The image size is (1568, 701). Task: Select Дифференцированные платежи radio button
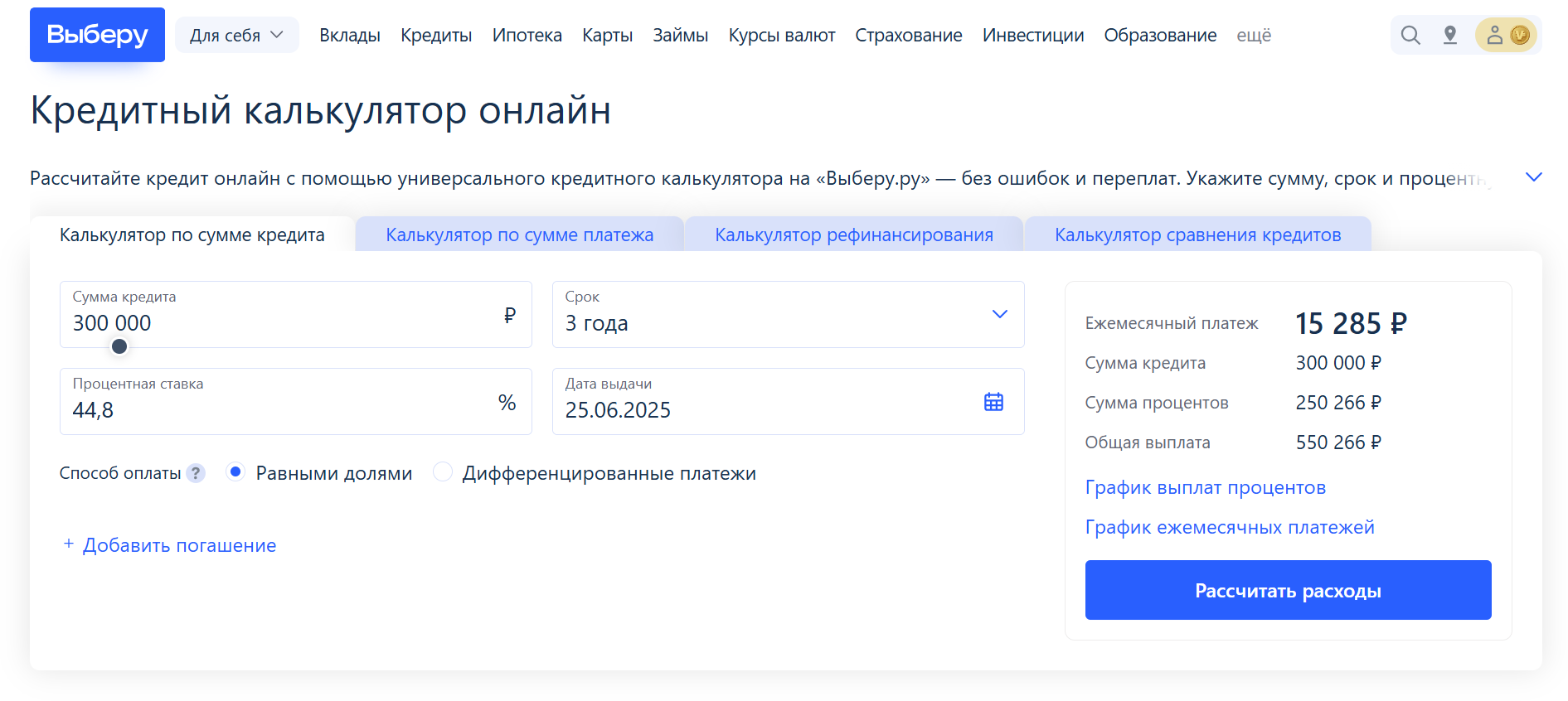click(x=444, y=472)
